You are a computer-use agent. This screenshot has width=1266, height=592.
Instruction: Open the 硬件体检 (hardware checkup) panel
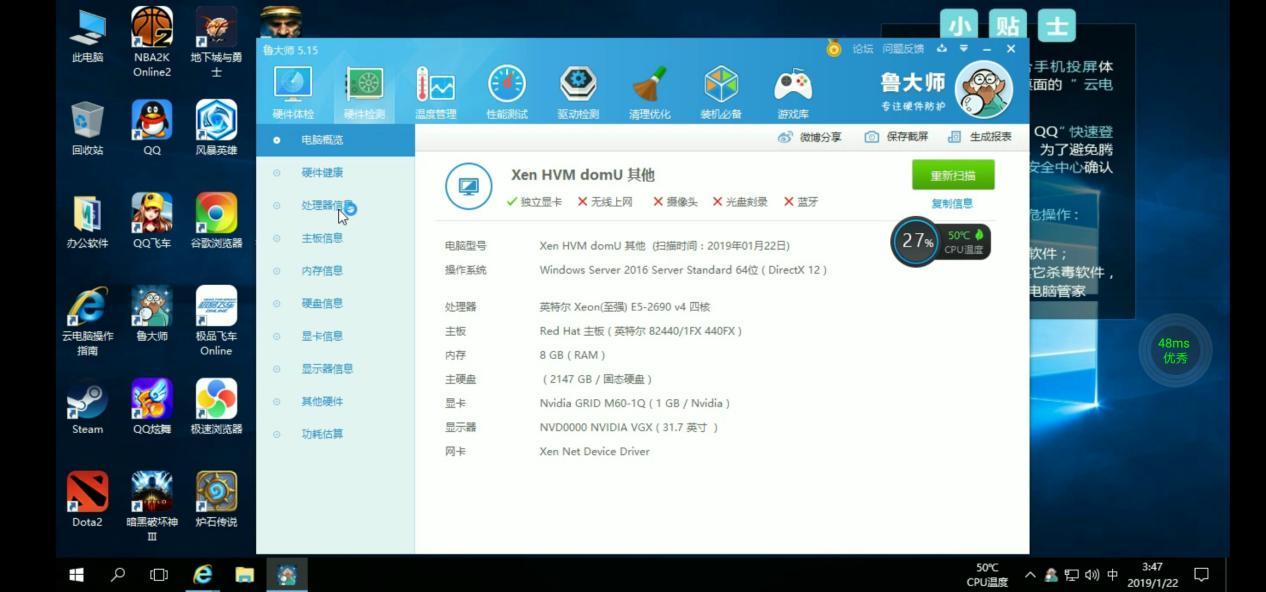[291, 90]
